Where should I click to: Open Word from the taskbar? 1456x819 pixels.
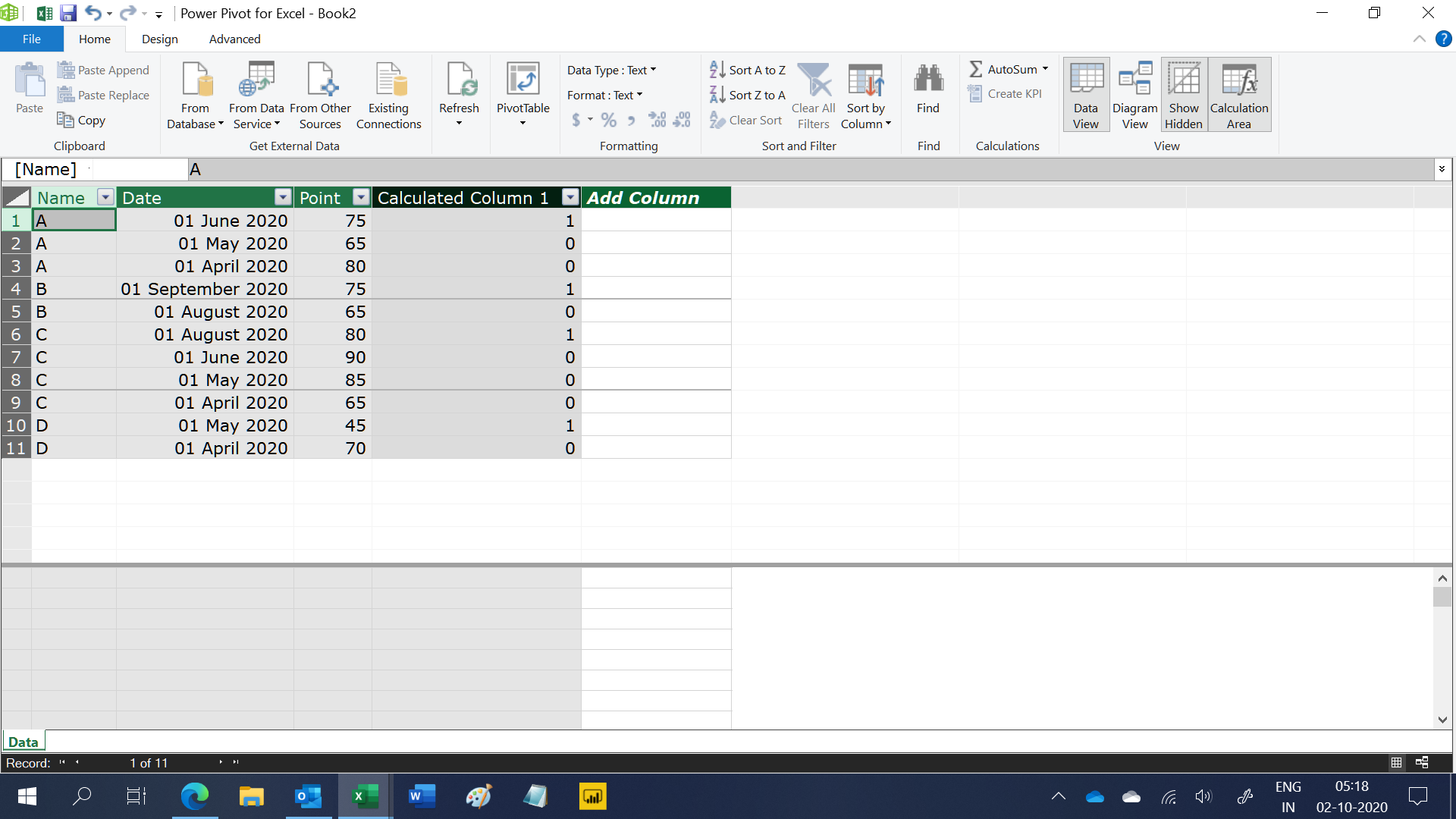[422, 796]
